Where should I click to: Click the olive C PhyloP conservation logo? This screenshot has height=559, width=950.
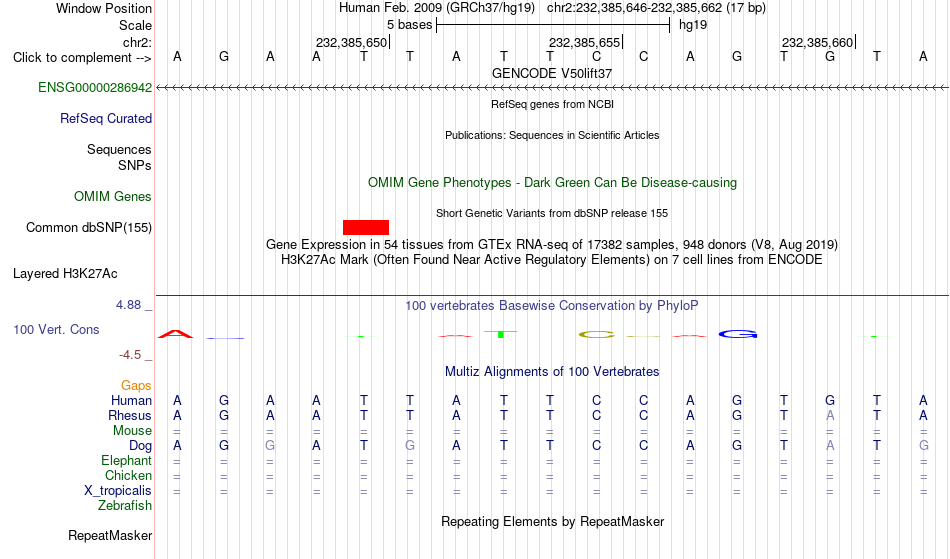click(597, 334)
